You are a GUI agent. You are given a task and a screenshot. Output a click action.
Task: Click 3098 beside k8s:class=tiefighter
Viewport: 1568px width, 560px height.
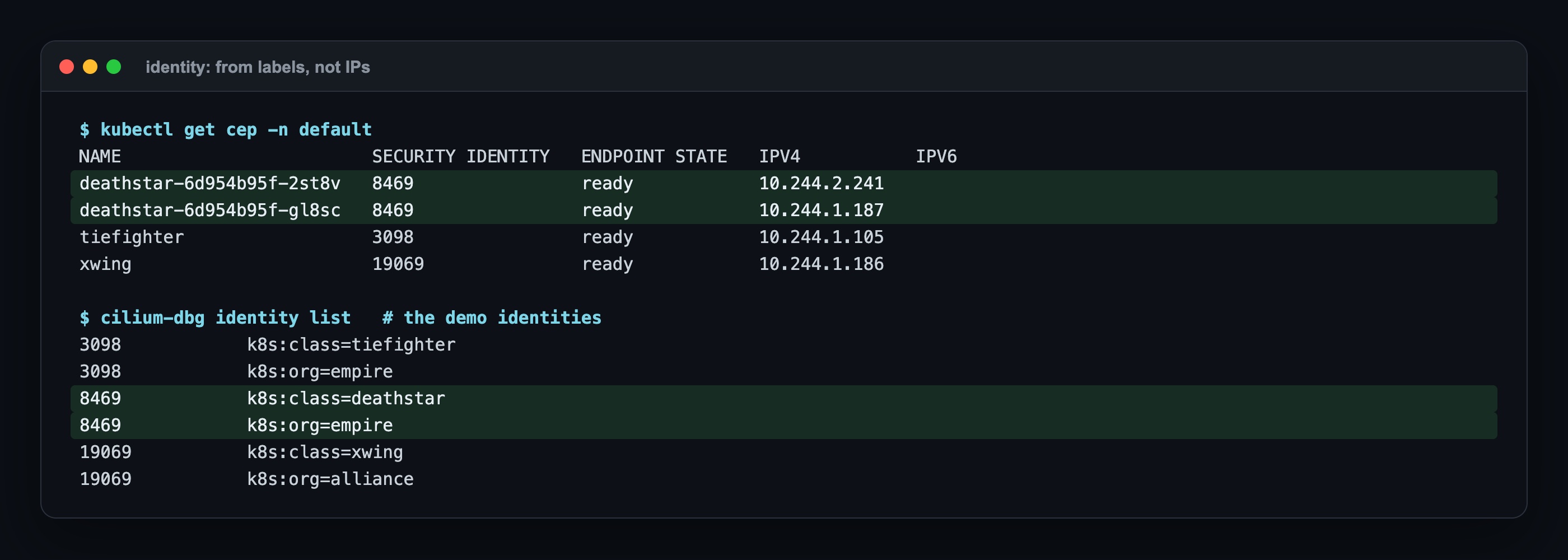[x=100, y=344]
